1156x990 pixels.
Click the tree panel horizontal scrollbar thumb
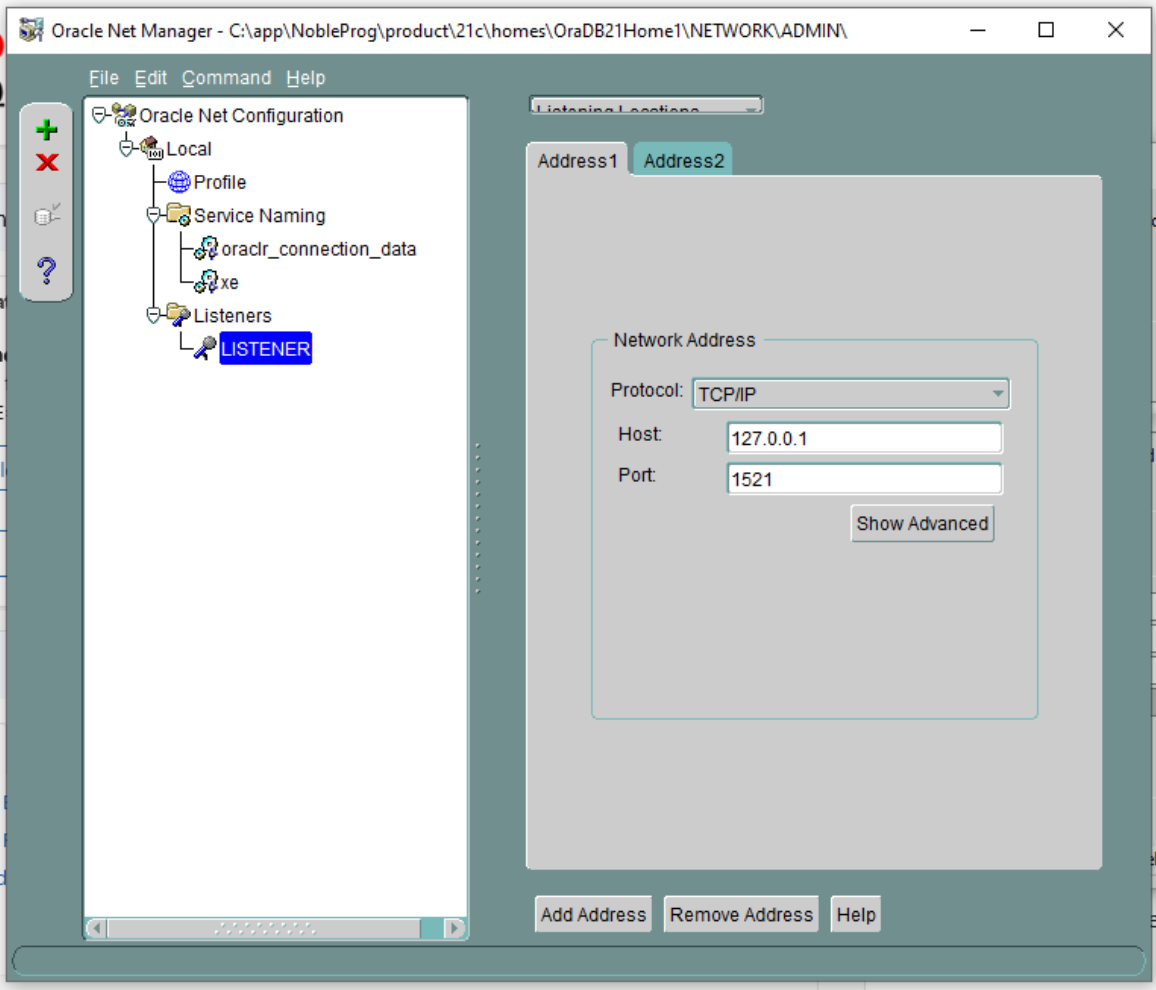(x=264, y=927)
